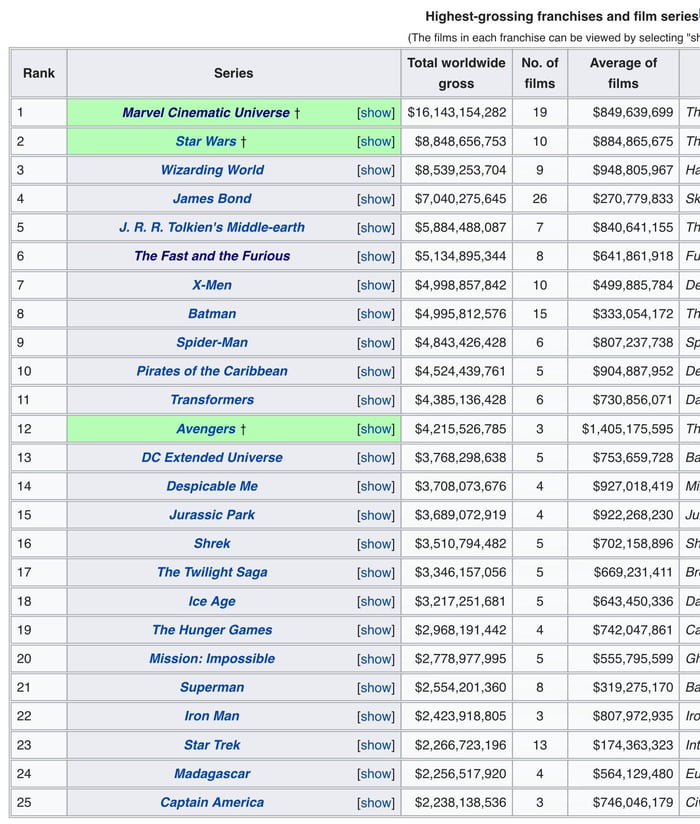Click the Rank column header
700x824 pixels.
tap(39, 73)
